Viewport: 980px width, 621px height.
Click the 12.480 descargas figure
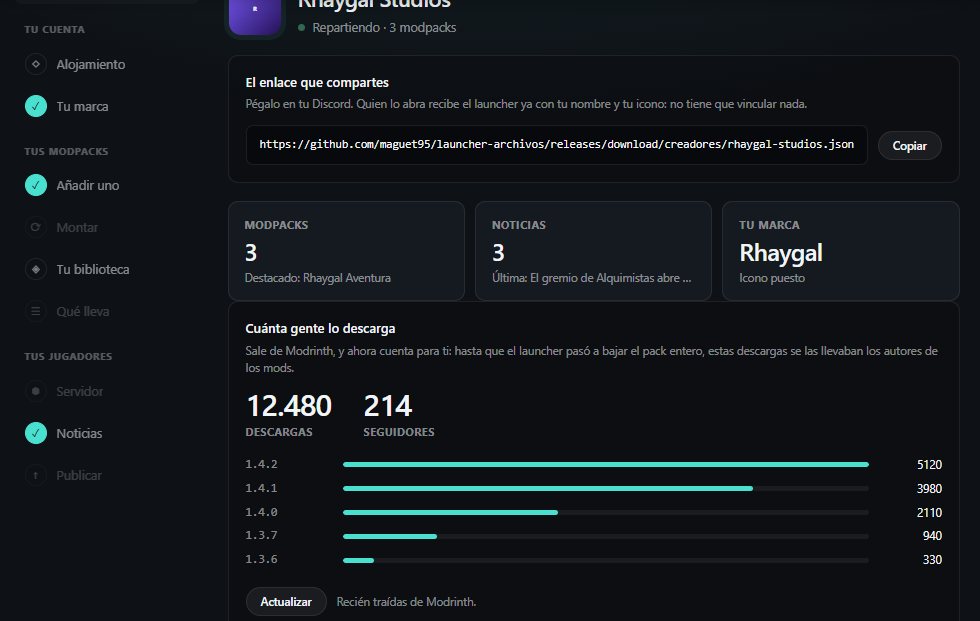pos(289,406)
